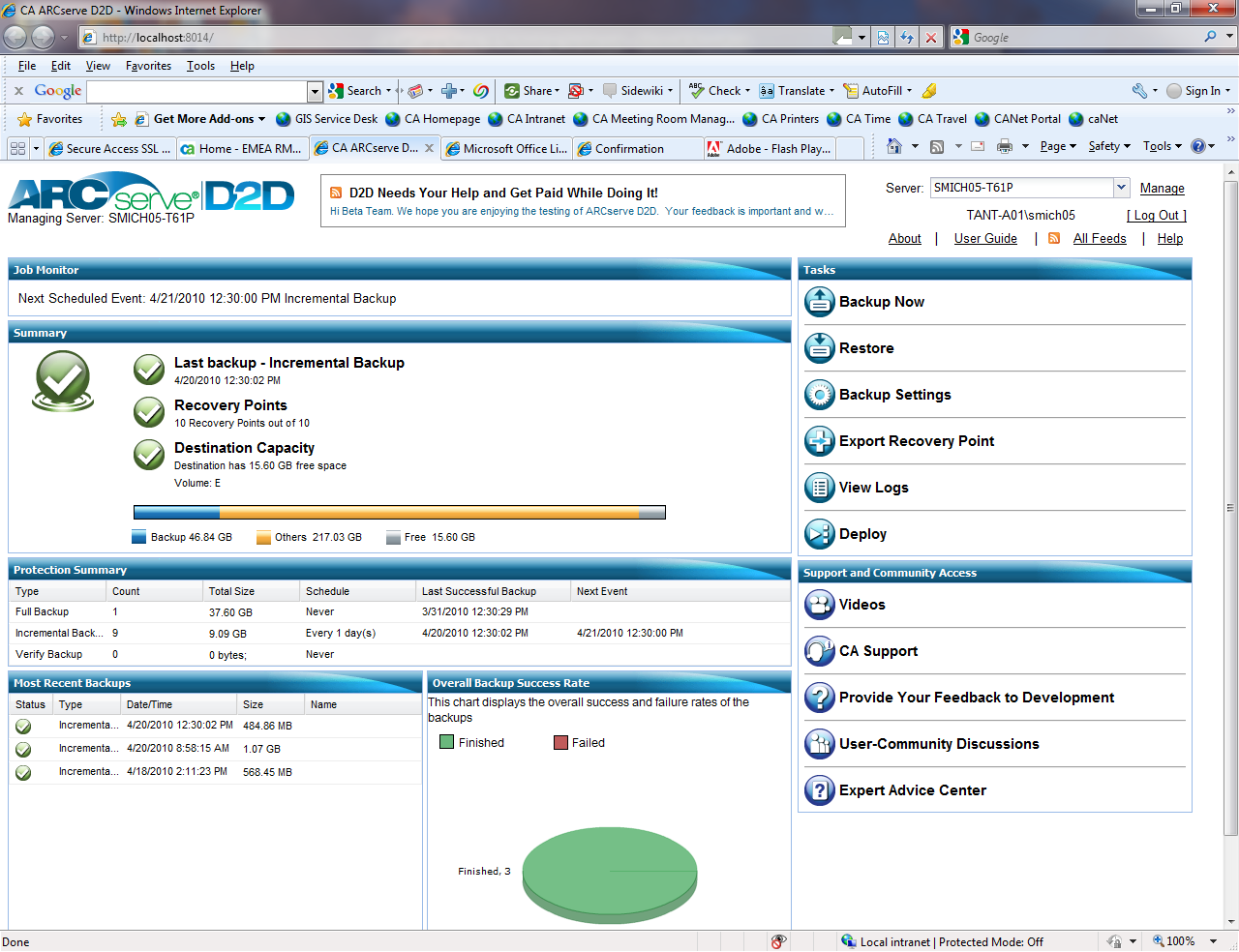Open User-Community Discussions icon
The width and height of the screenshot is (1239, 952).
pyautogui.click(x=820, y=744)
